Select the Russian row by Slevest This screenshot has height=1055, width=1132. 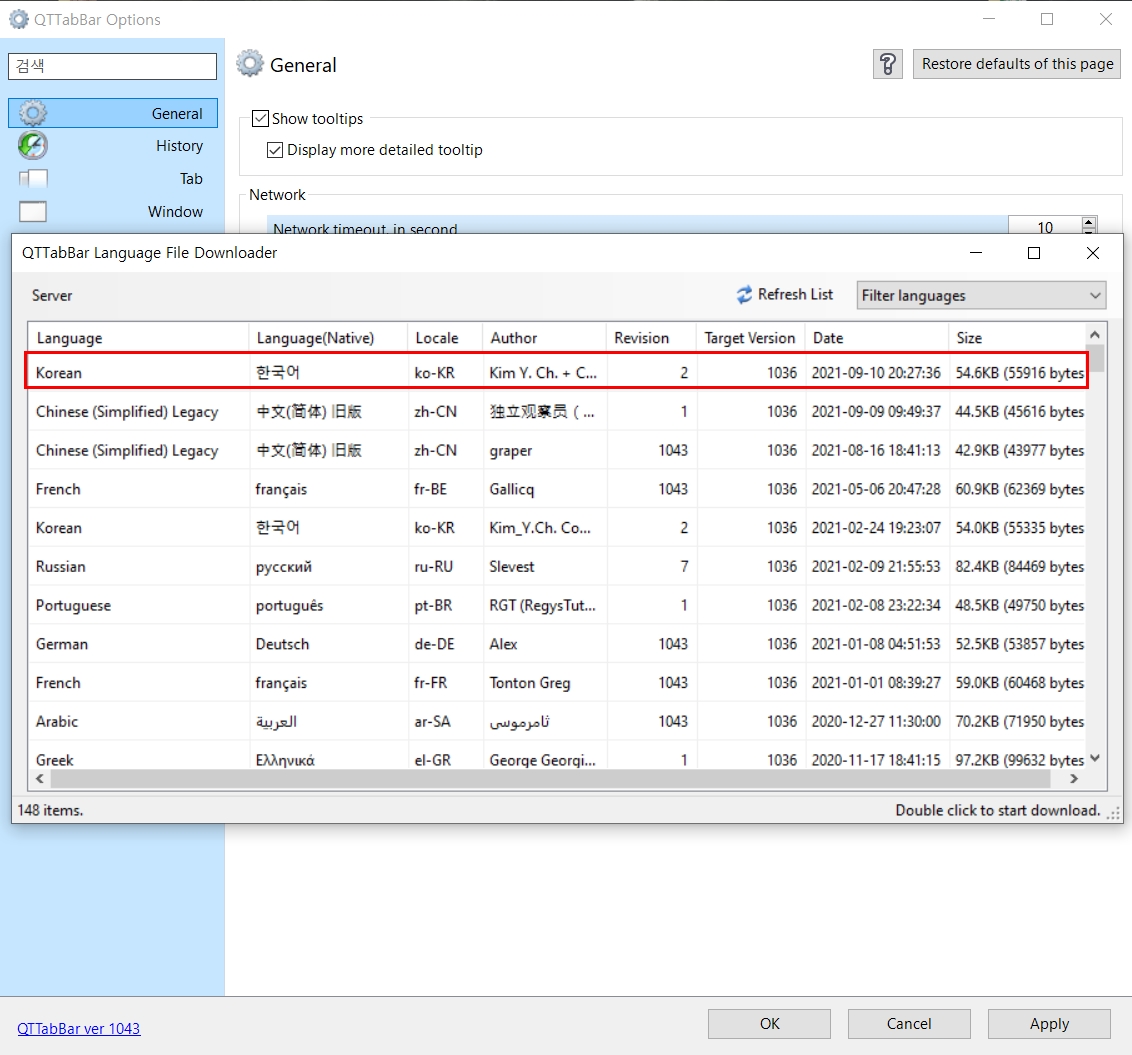tap(557, 567)
